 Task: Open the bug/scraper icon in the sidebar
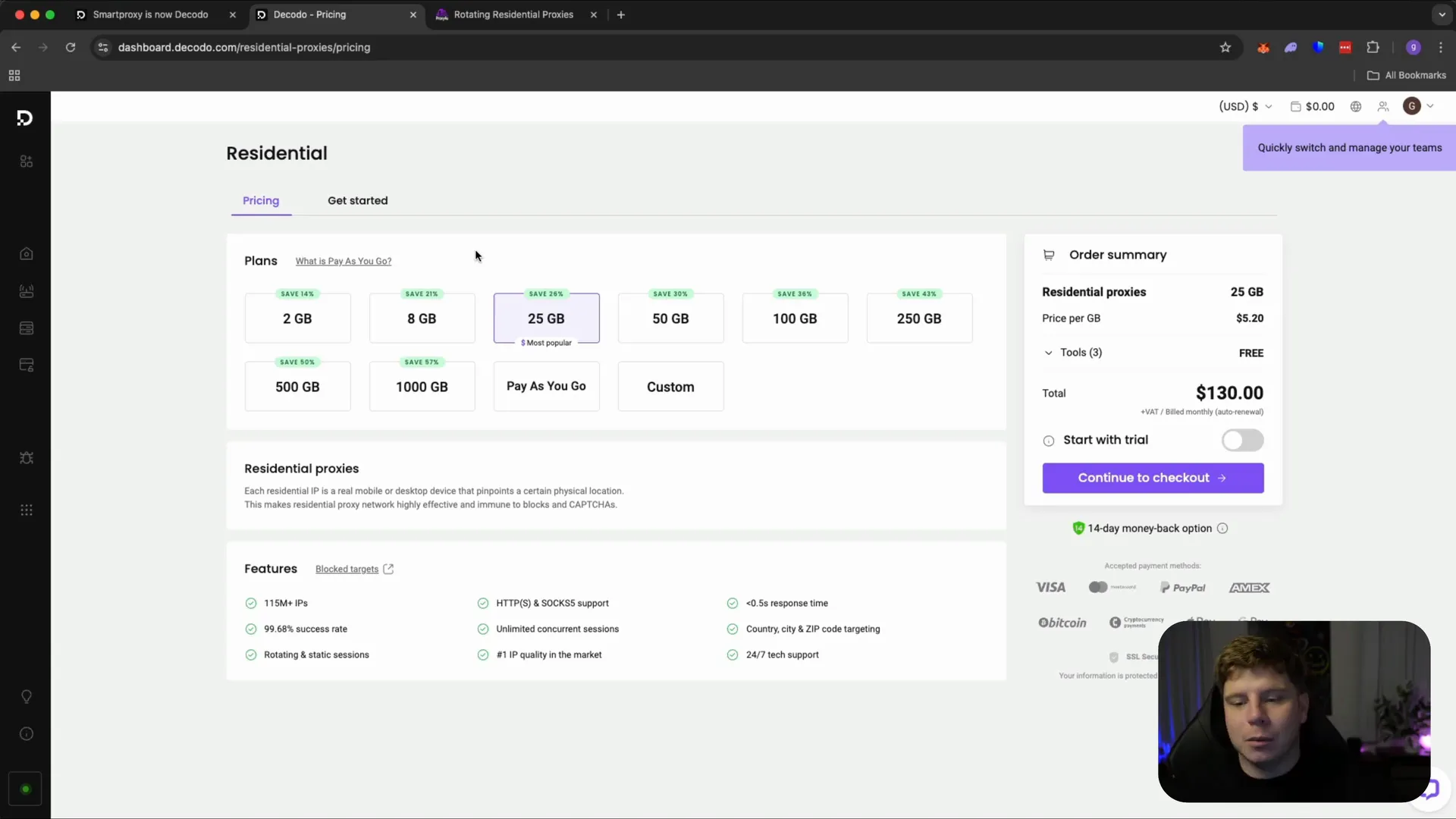(27, 458)
